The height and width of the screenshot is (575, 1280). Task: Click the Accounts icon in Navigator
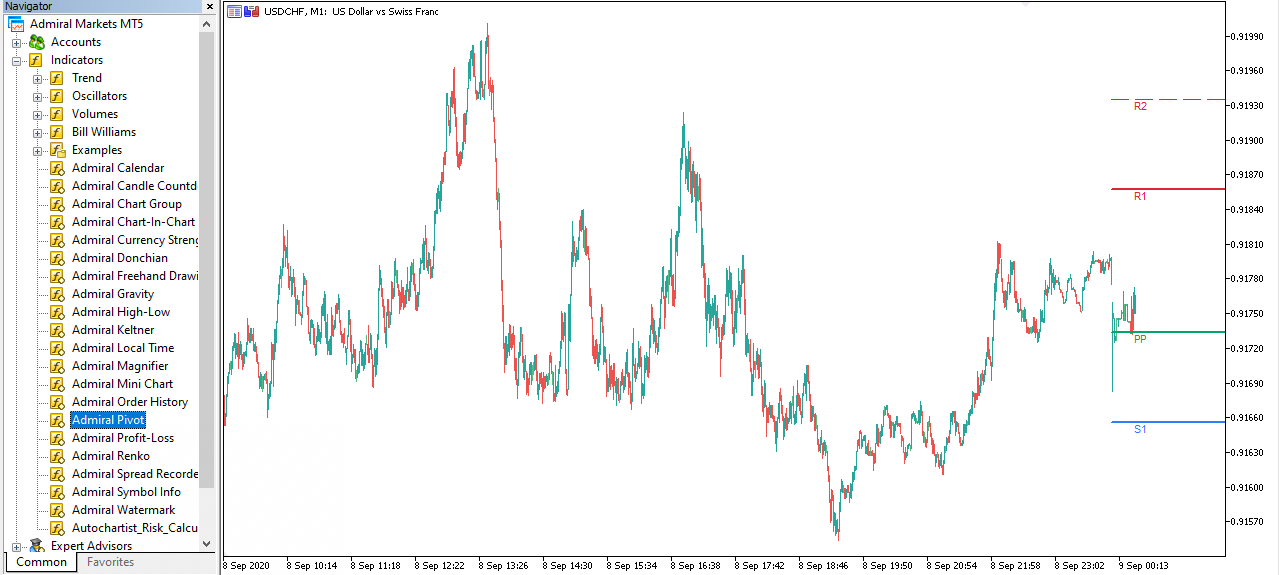(x=37, y=42)
